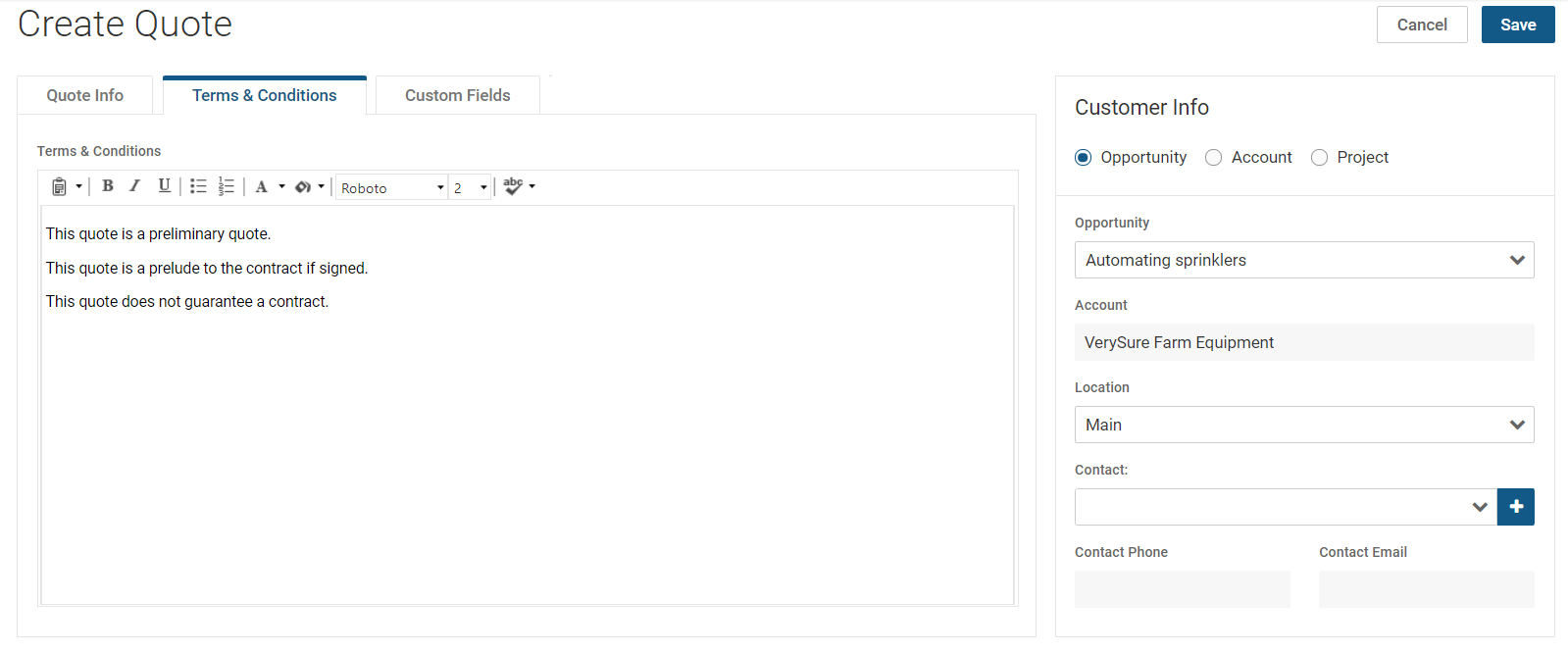Toggle Underline formatting in editor toolbar
The width and height of the screenshot is (1568, 654).
tap(164, 186)
